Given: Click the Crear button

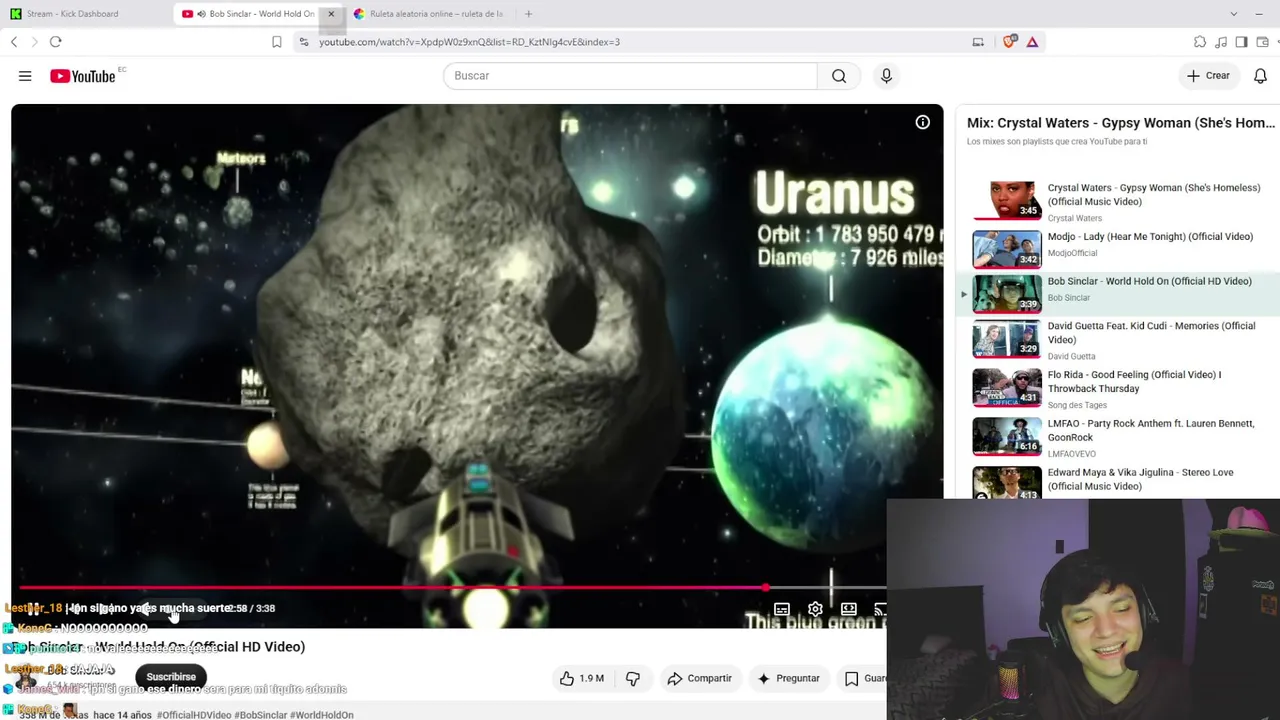Looking at the screenshot, I should click(x=1208, y=76).
